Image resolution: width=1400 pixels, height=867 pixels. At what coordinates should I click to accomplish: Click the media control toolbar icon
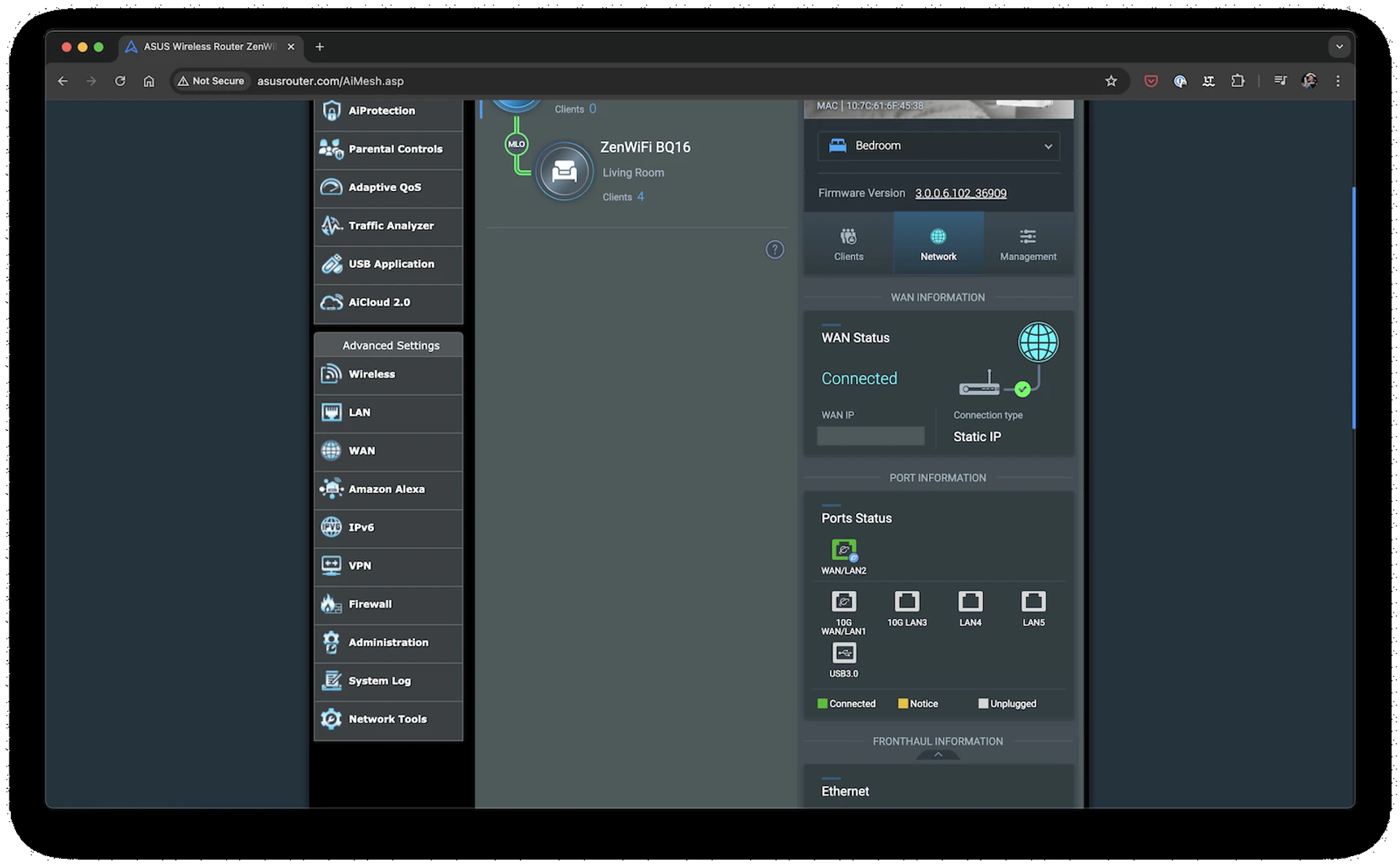pos(1280,81)
